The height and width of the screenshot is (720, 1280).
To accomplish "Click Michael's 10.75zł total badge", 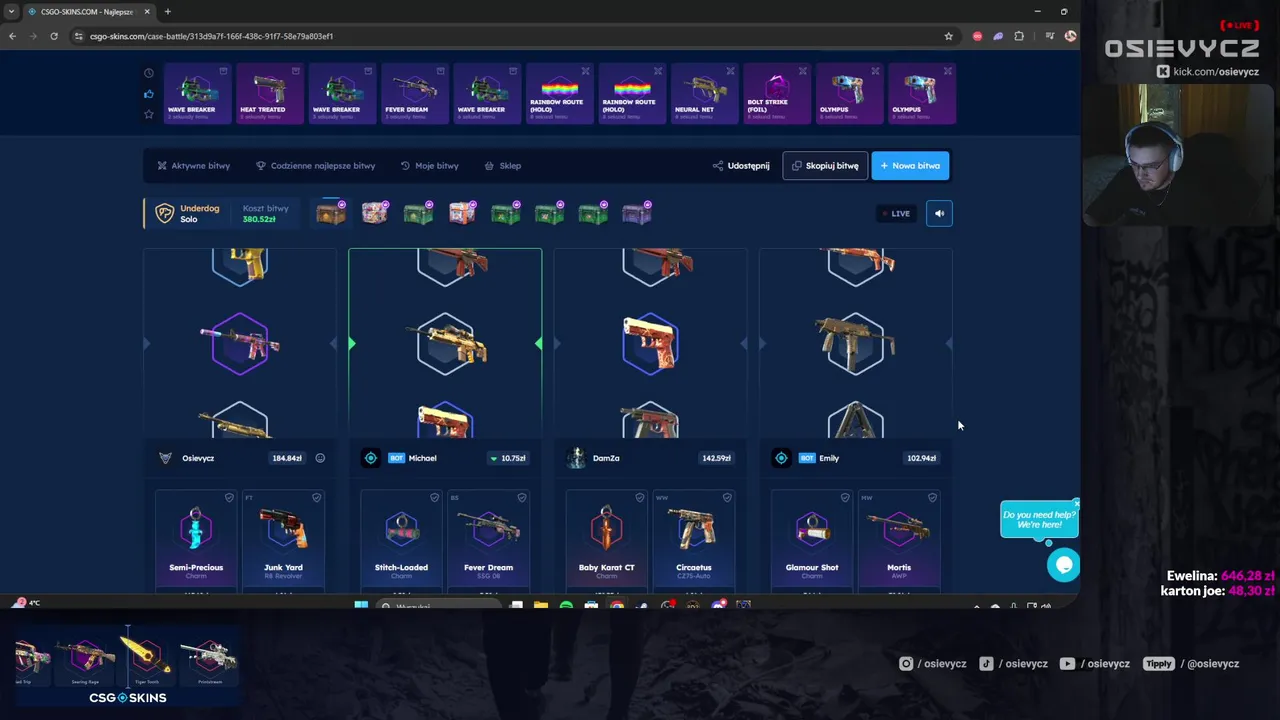I will click(508, 458).
